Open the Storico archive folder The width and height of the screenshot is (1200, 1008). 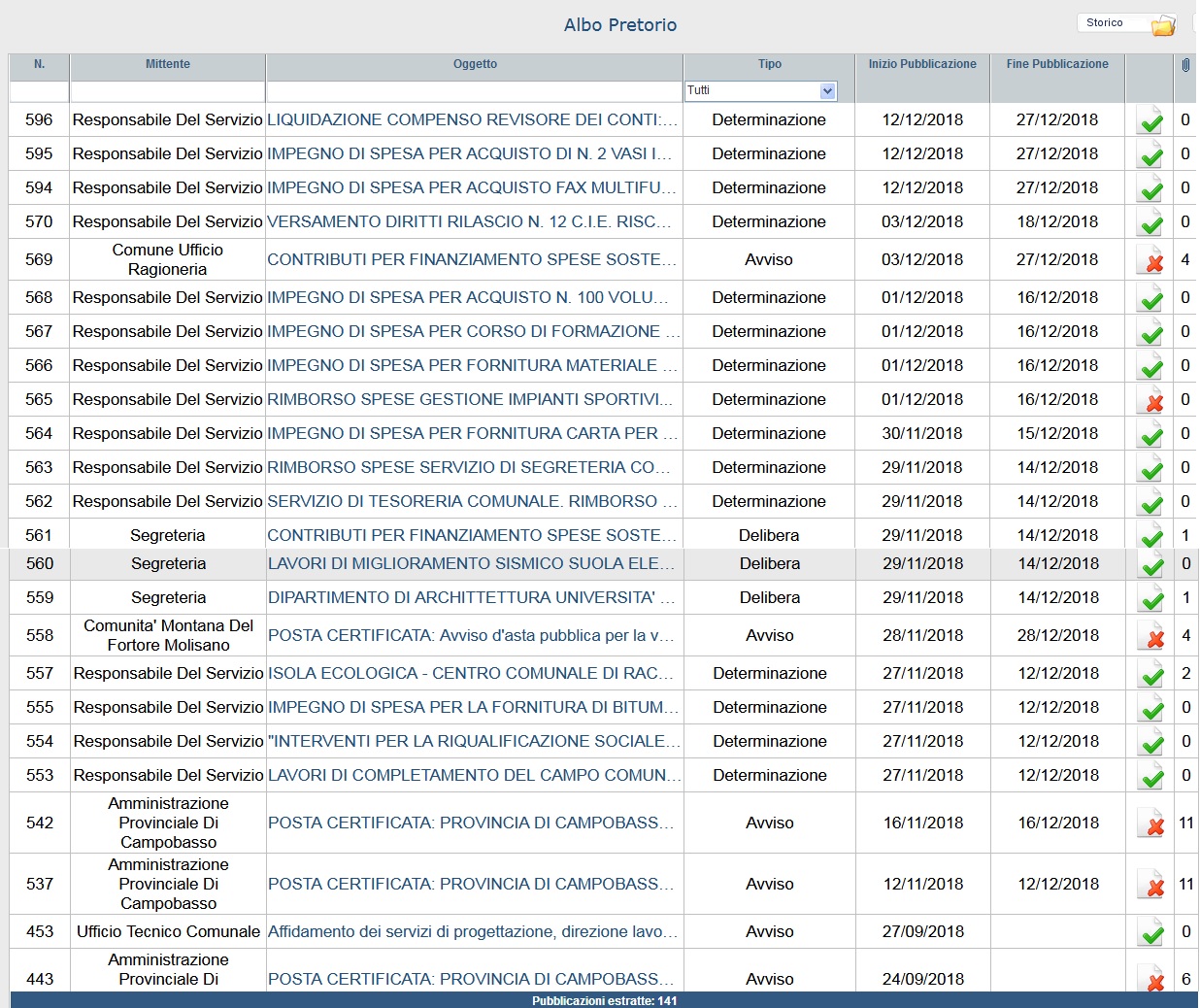1126,22
